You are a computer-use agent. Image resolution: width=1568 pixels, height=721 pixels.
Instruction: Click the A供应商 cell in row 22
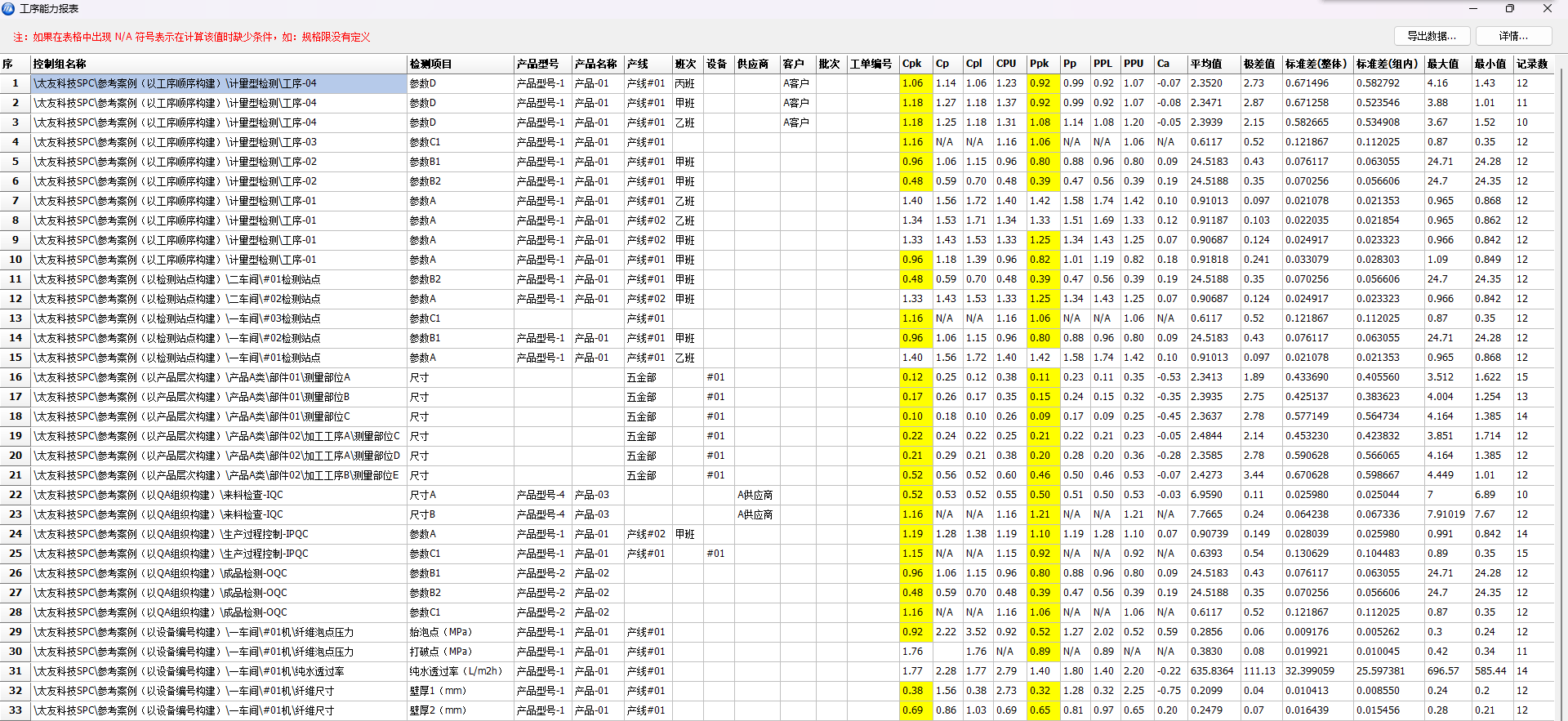click(x=755, y=495)
